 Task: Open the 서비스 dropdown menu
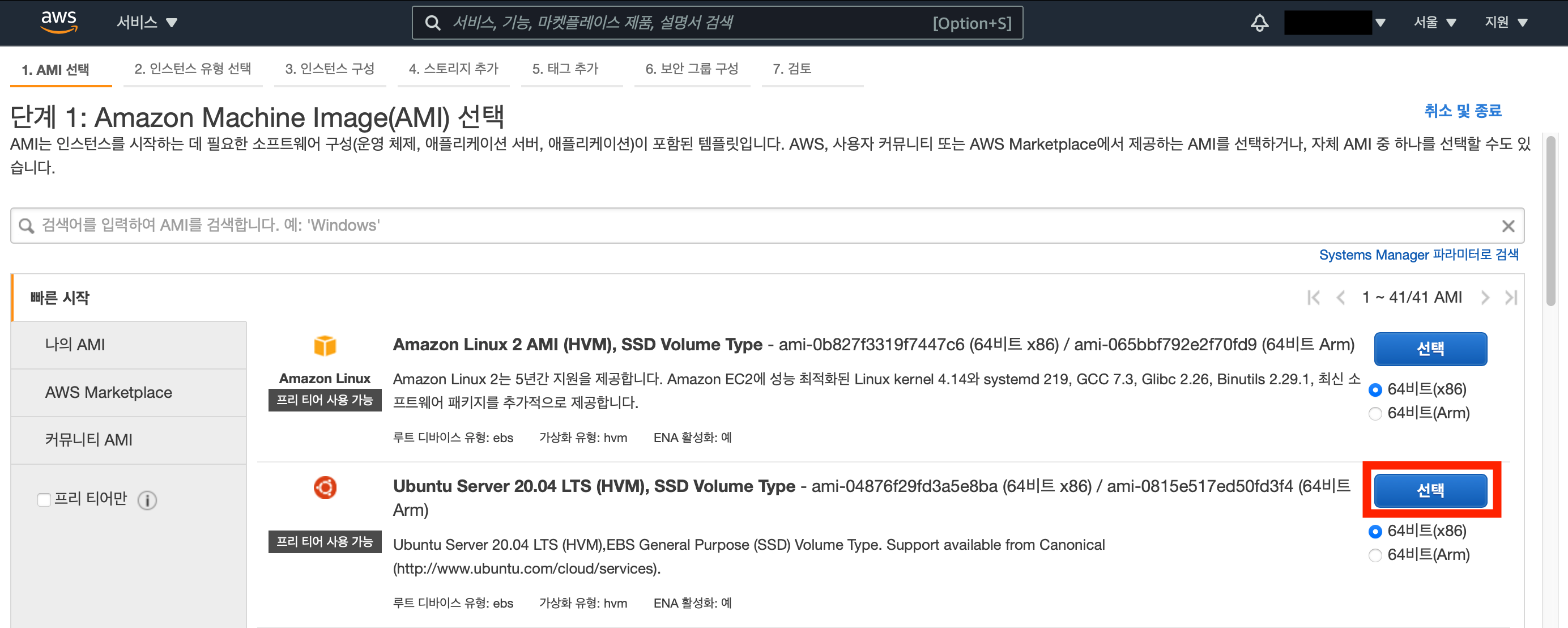pos(147,23)
